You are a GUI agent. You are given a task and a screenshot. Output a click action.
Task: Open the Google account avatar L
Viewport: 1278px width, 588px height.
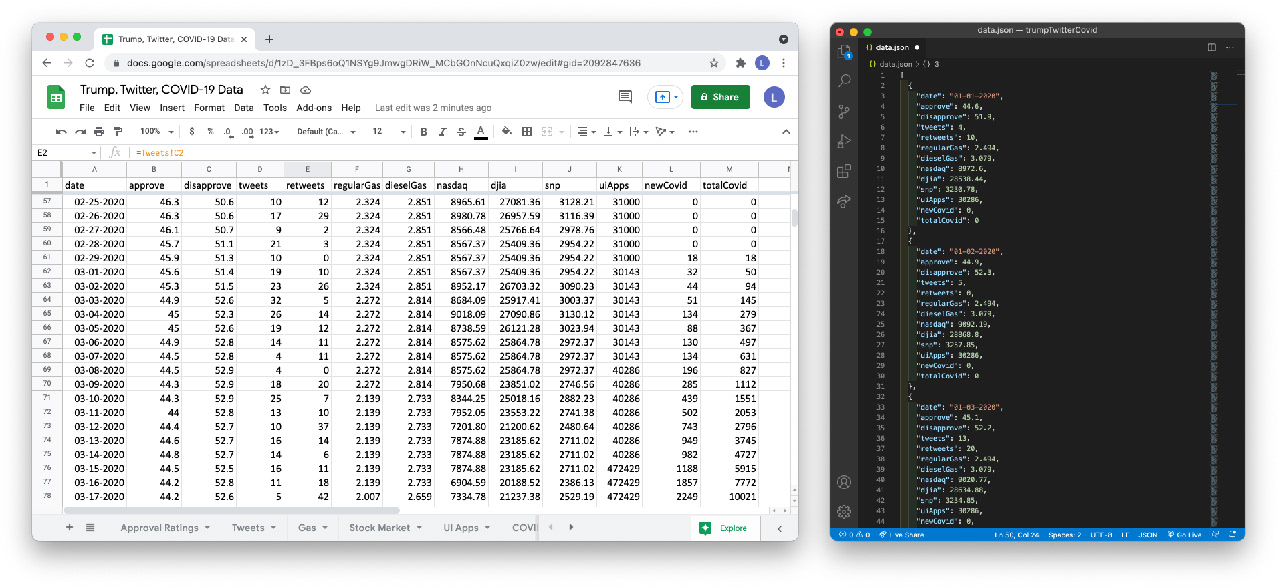click(774, 97)
